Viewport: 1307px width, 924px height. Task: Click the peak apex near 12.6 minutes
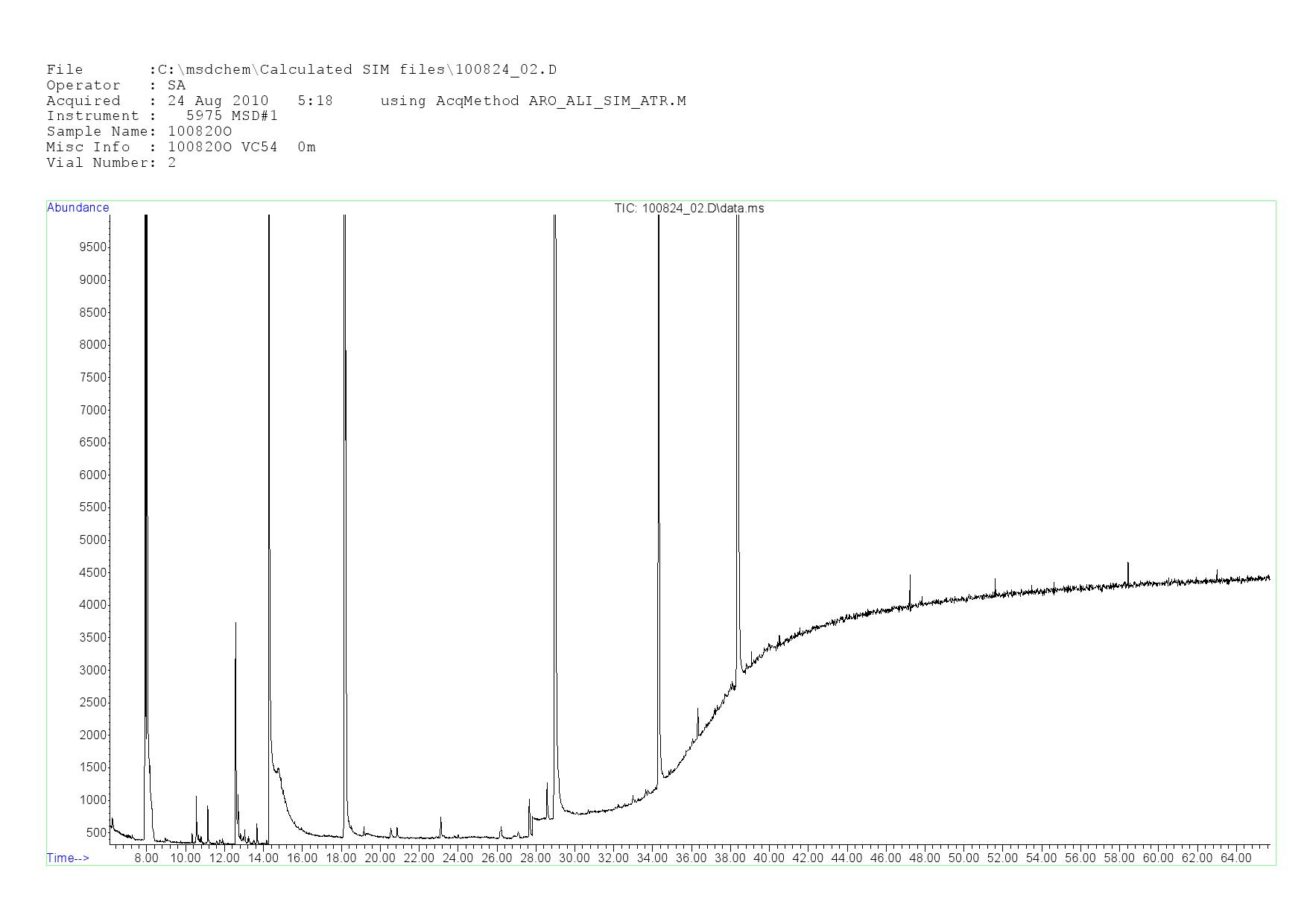click(x=235, y=624)
